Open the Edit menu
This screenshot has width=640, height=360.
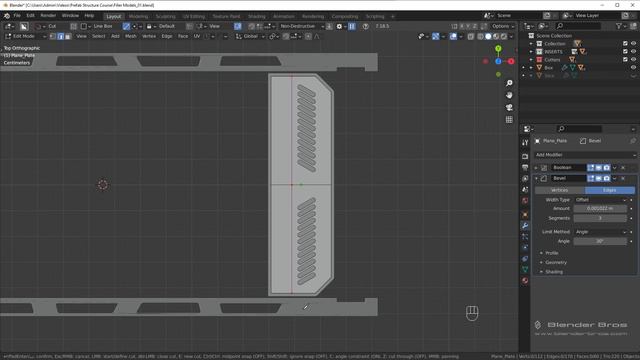tap(31, 16)
